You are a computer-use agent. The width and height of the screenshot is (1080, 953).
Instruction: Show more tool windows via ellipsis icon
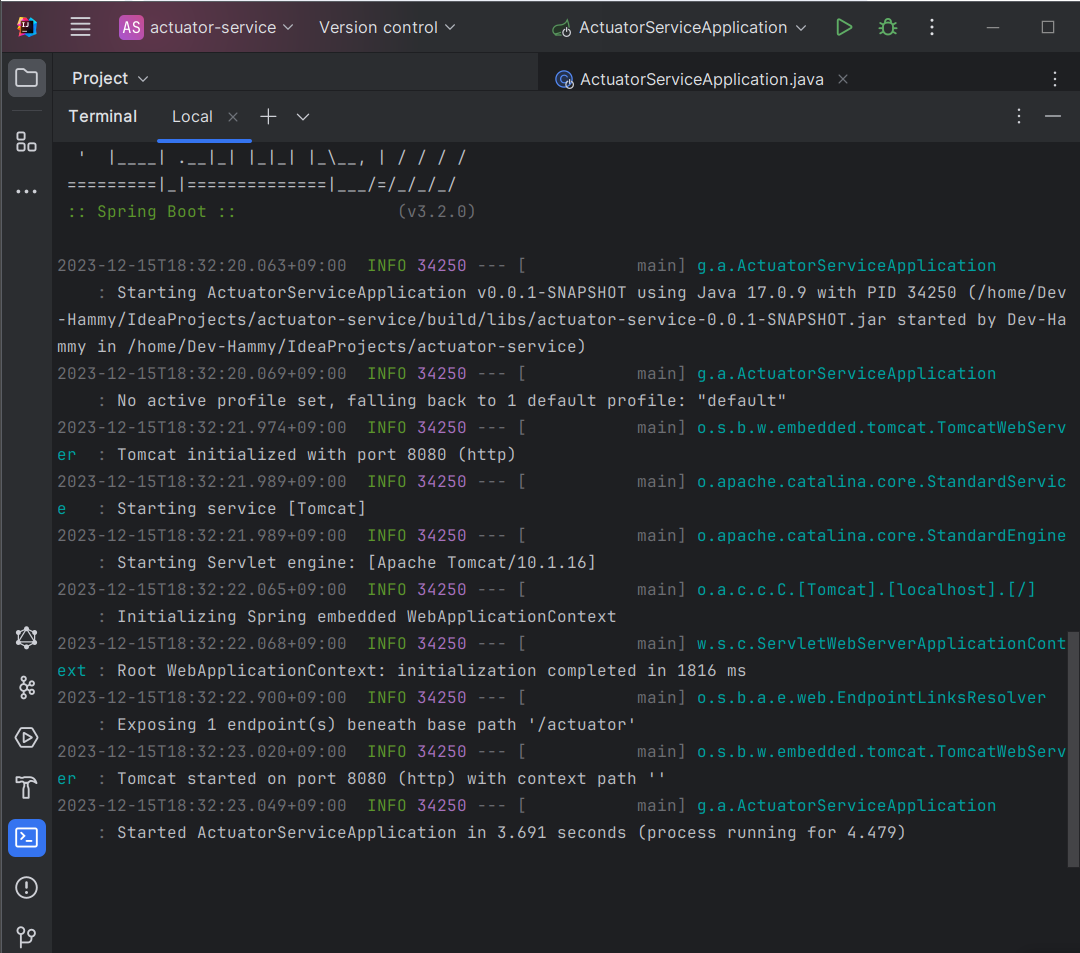click(x=26, y=191)
